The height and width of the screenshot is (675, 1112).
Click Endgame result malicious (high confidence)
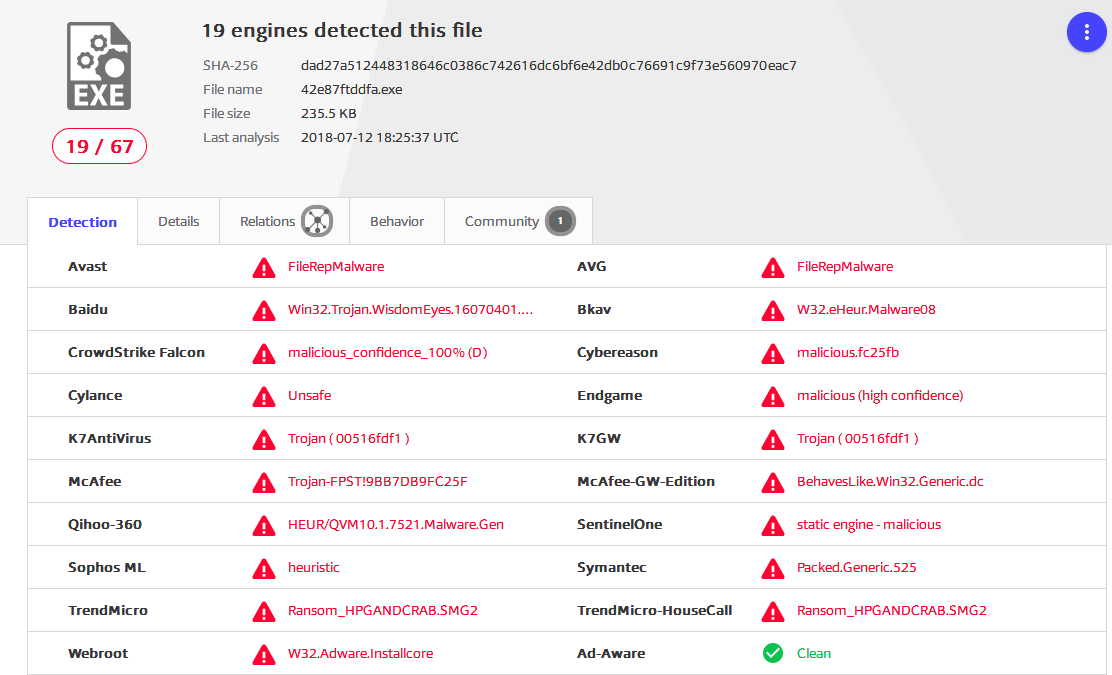(879, 396)
